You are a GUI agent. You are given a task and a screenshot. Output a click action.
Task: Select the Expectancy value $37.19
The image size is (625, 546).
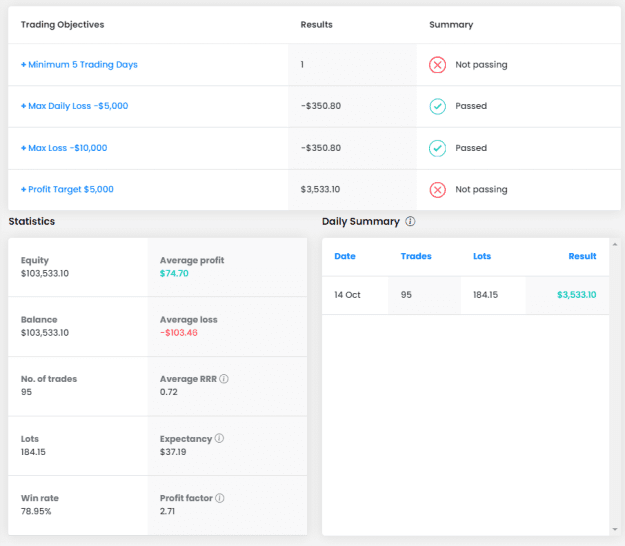[173, 452]
